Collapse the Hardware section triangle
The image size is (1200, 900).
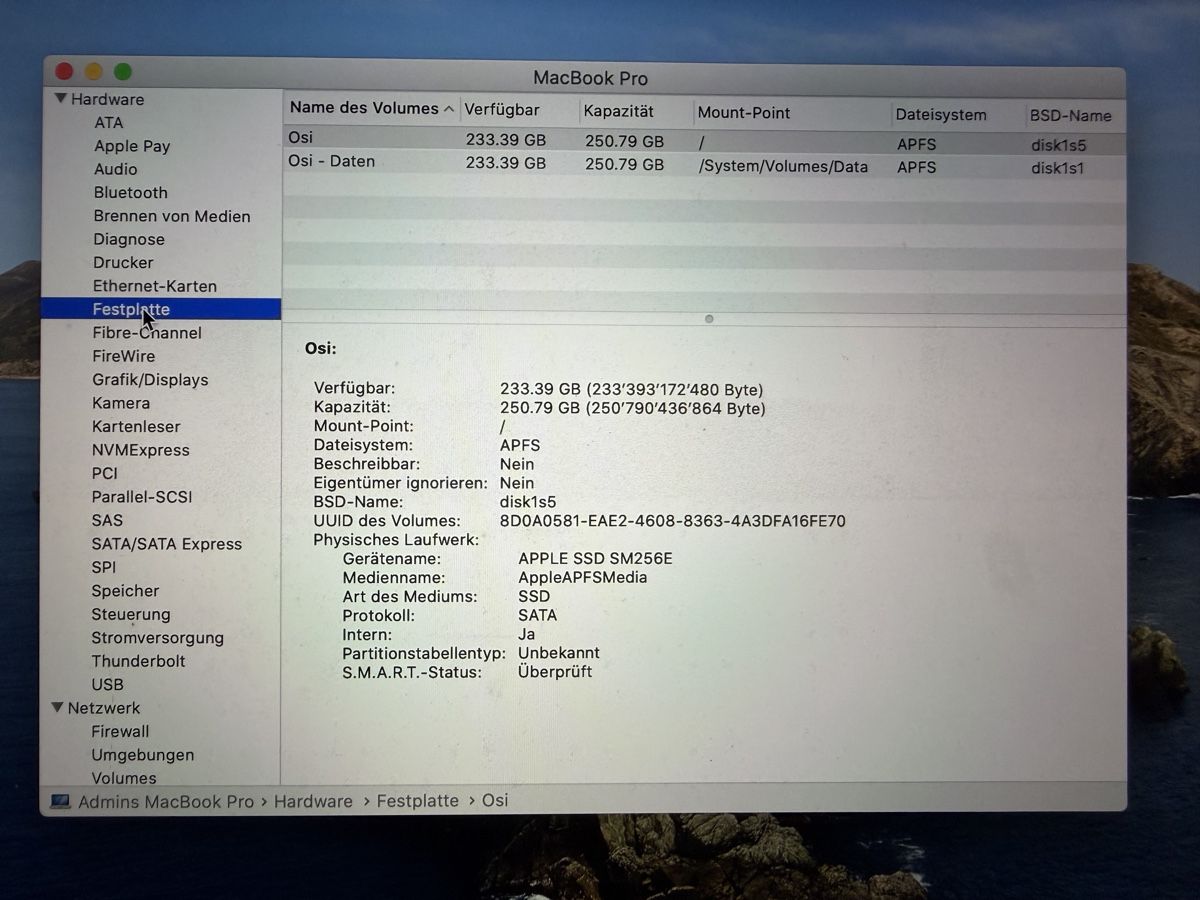click(61, 99)
